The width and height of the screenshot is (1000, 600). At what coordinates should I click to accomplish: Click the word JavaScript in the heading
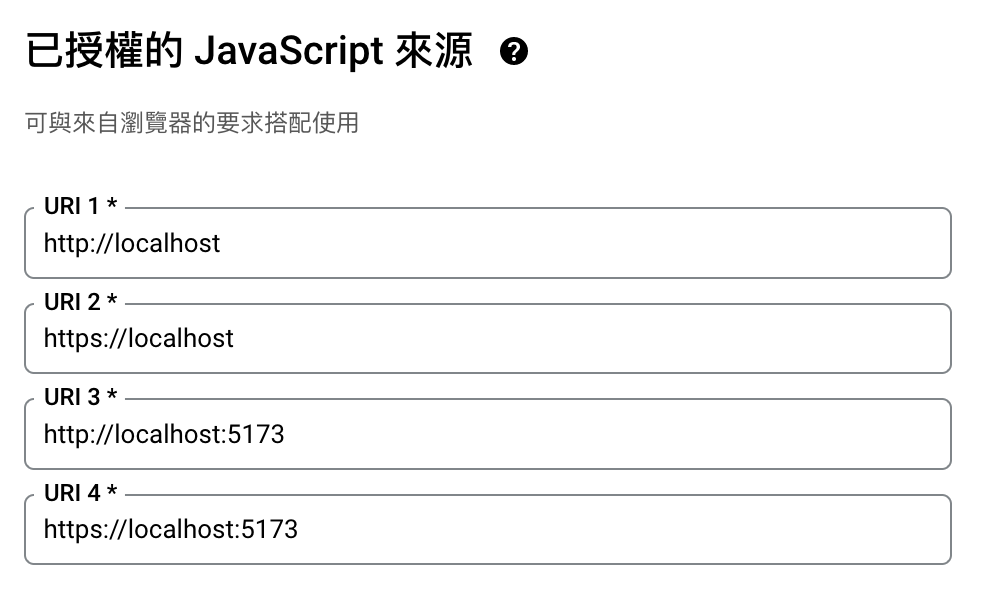click(288, 51)
